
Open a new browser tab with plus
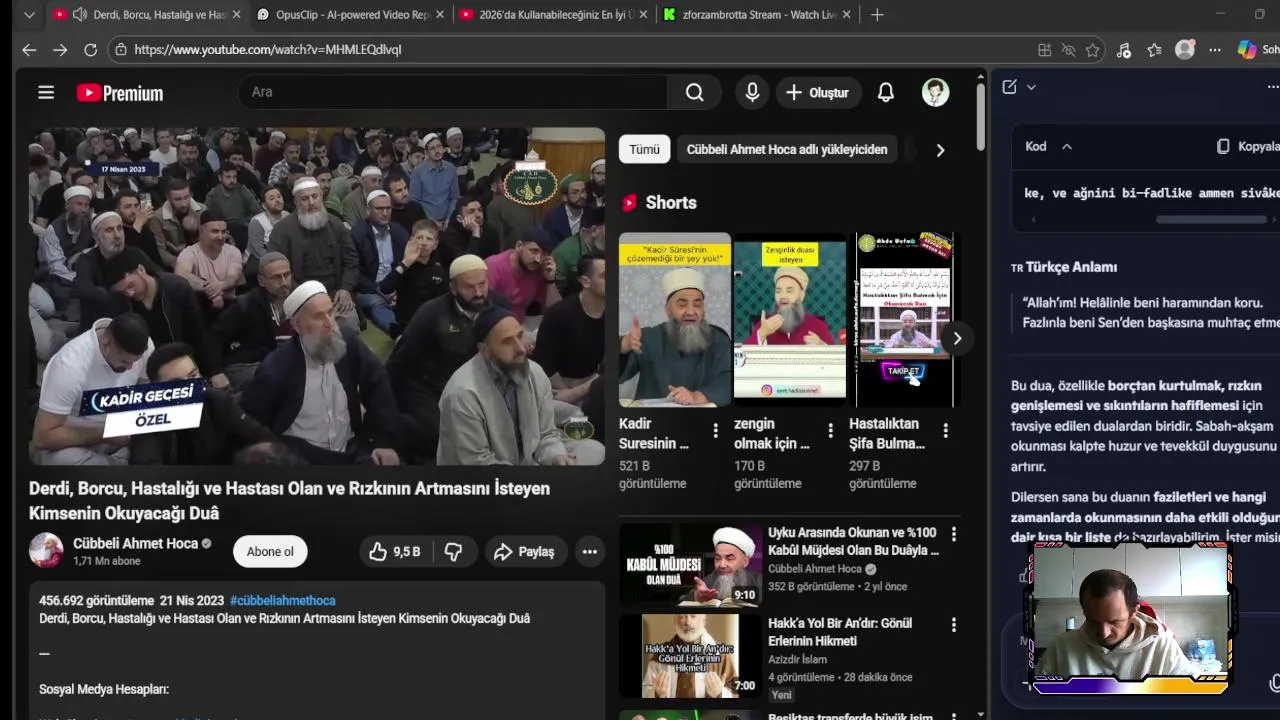[877, 15]
